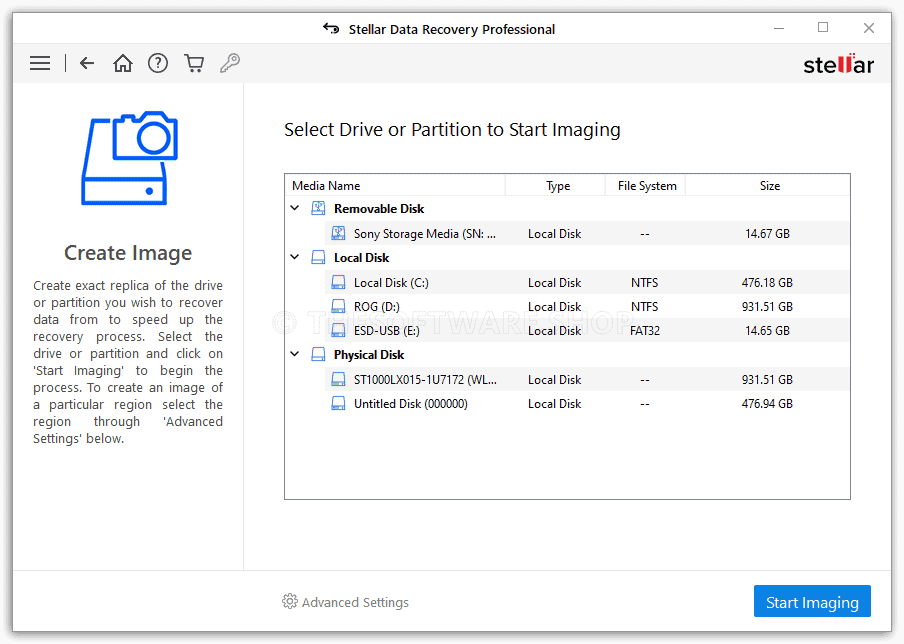The height and width of the screenshot is (644, 904).
Task: Start Imaging the selected drive
Action: click(812, 602)
